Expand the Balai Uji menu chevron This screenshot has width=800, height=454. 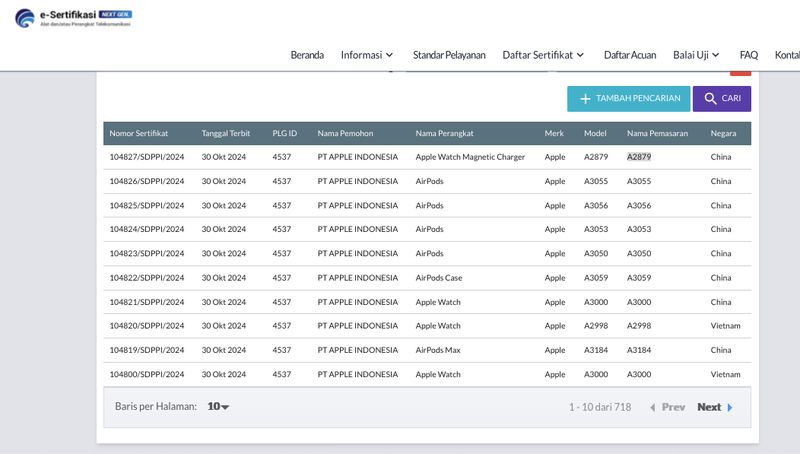click(716, 55)
